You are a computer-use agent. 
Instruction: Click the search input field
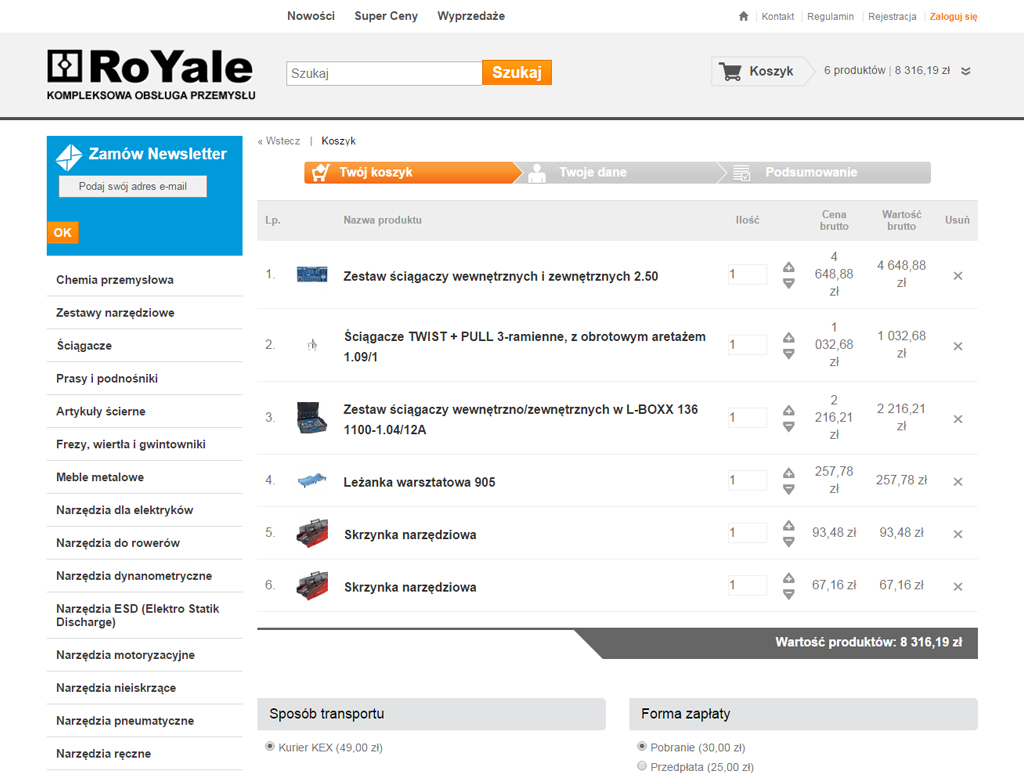(384, 73)
